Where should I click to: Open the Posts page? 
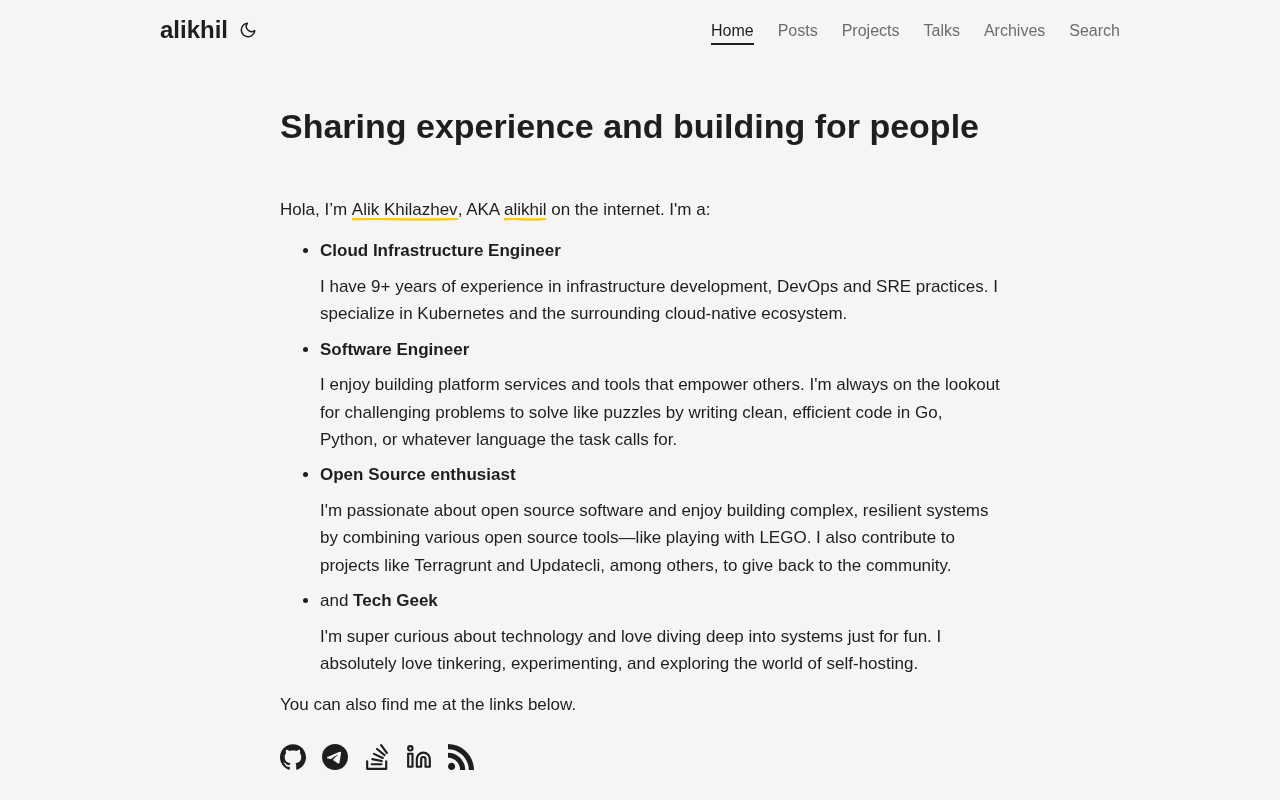797,31
